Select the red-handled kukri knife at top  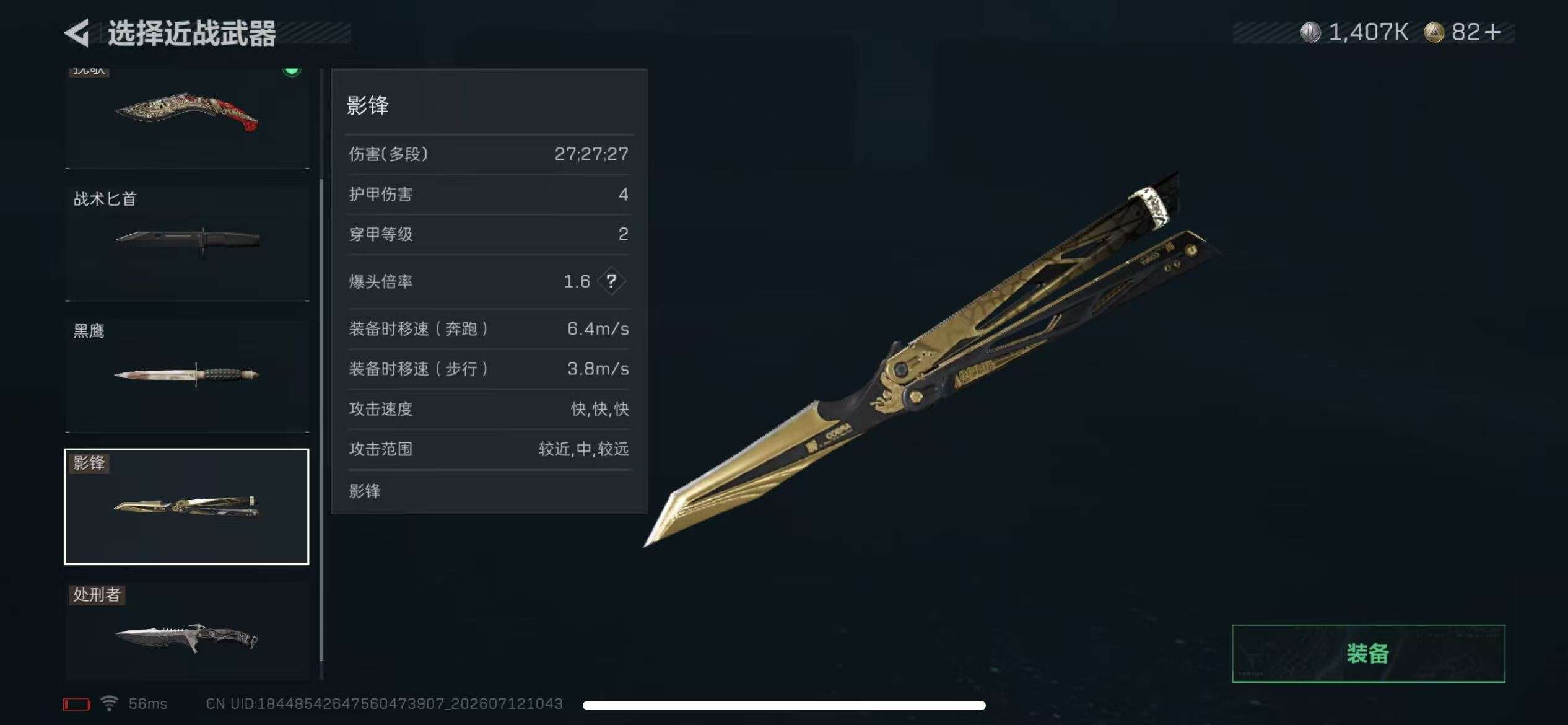coord(187,118)
